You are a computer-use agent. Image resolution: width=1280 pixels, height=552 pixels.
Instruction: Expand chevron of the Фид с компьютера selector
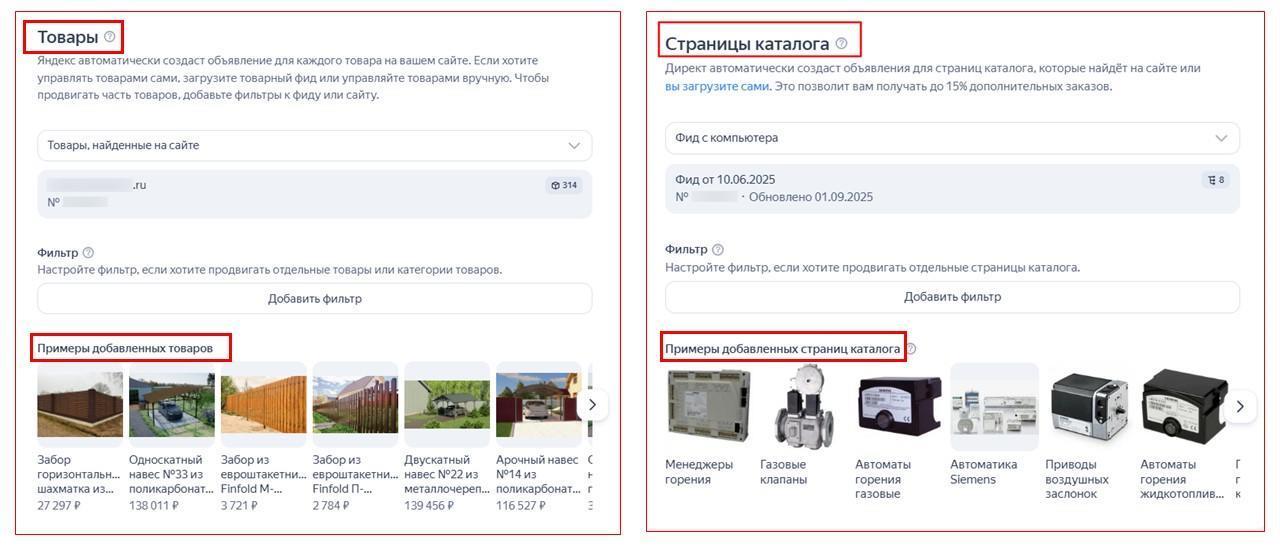pos(1221,138)
